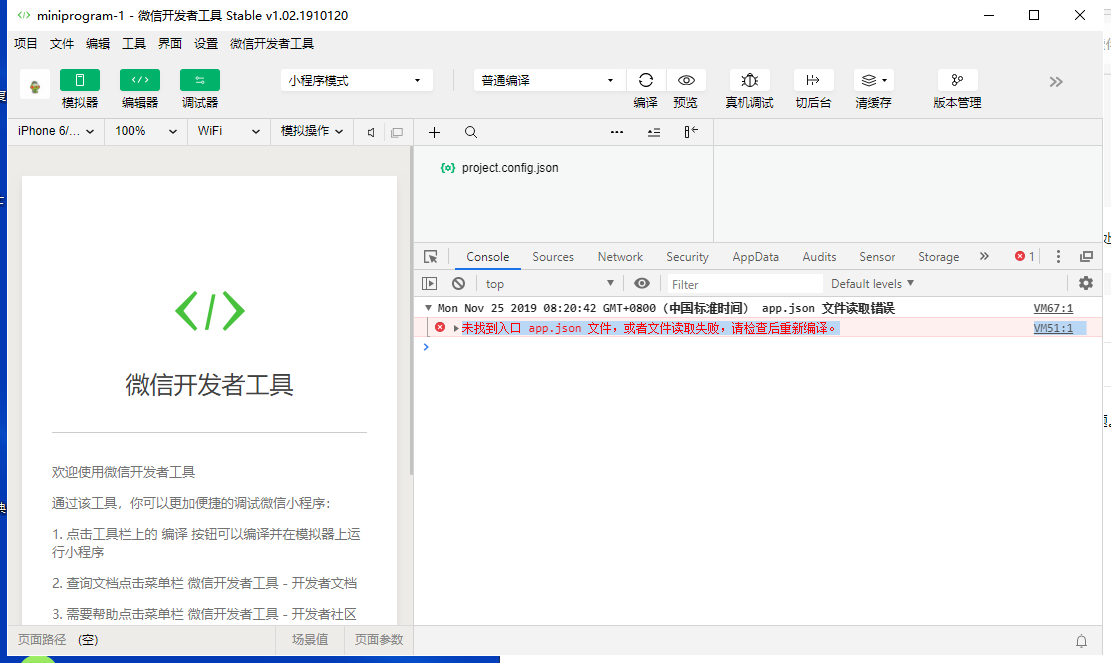Screen dimensions: 1111x663
Task: Open the 微信开发者工具 menu
Action: pos(272,44)
